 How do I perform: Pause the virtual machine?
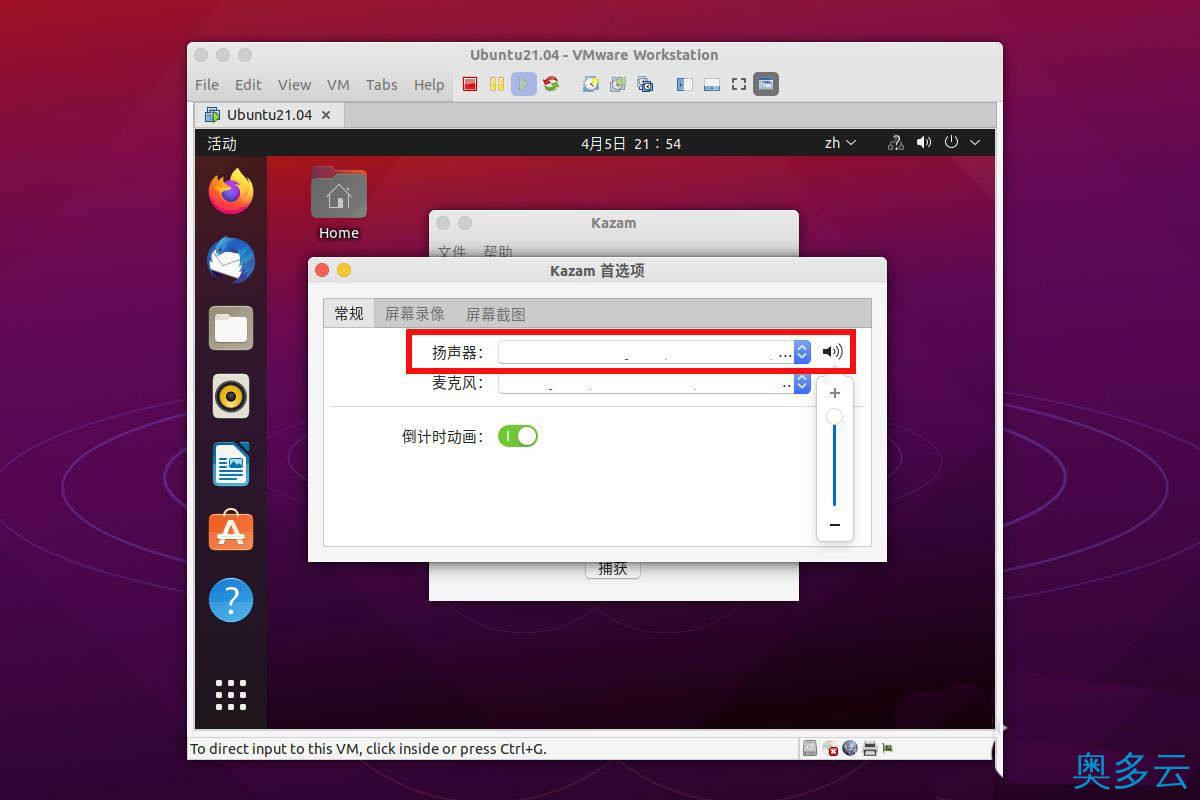tap(496, 84)
